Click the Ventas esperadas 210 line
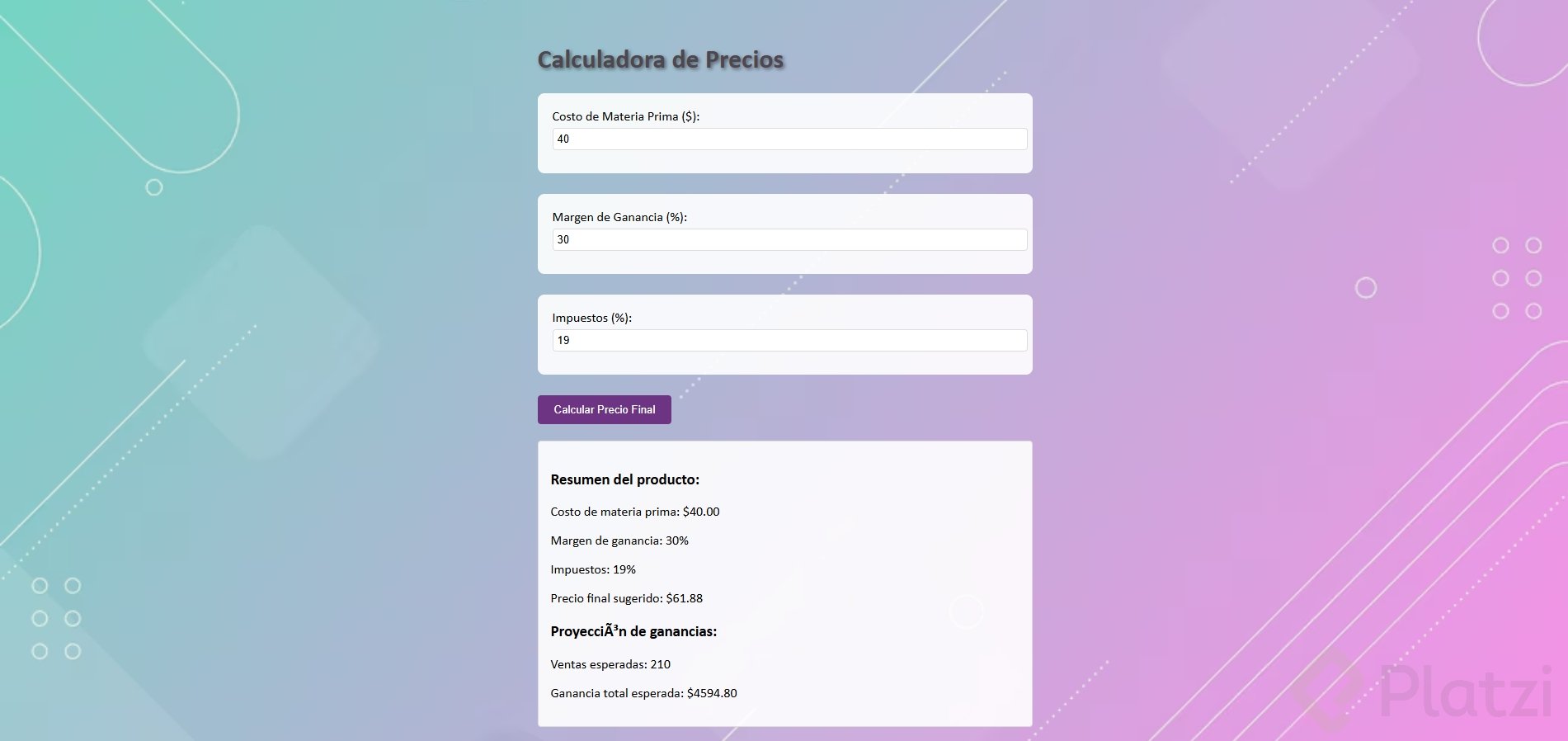 [610, 664]
